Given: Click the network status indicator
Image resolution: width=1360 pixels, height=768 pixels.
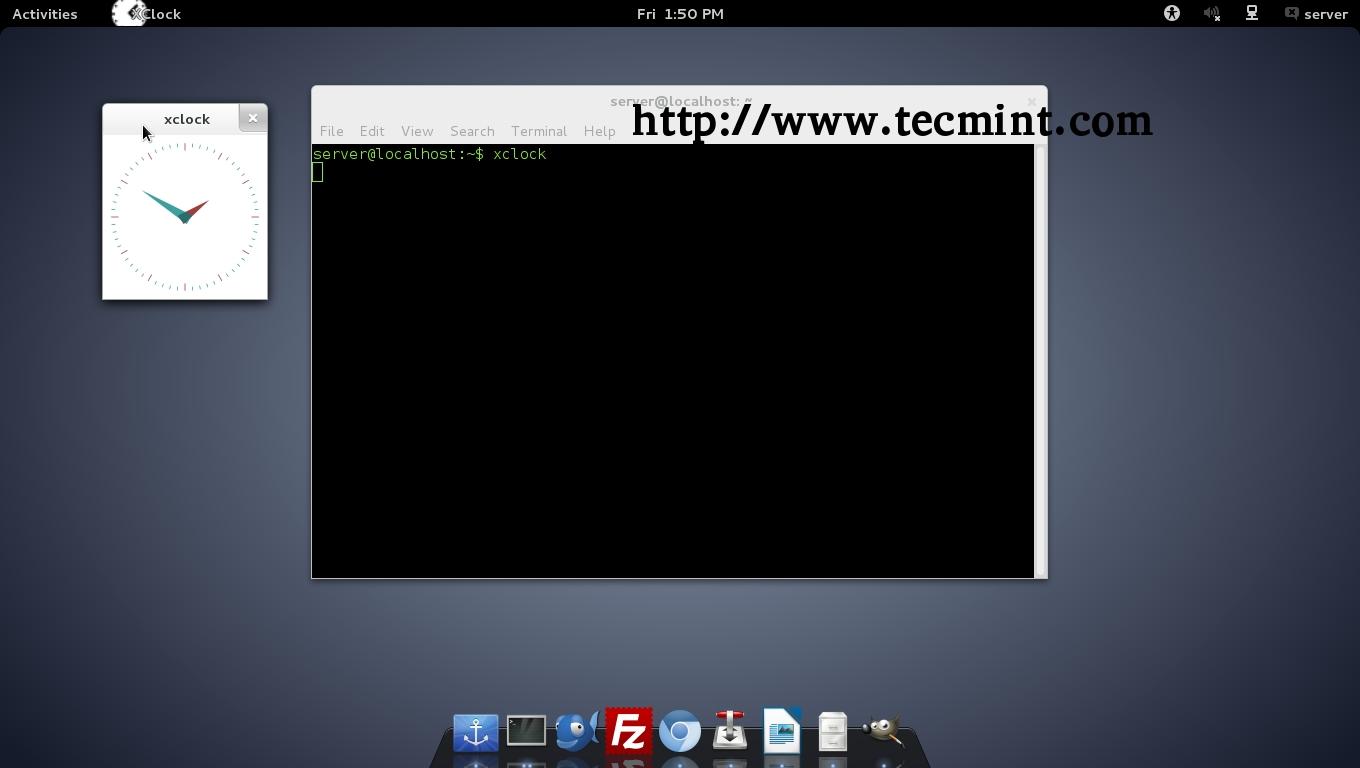Looking at the screenshot, I should (1251, 13).
